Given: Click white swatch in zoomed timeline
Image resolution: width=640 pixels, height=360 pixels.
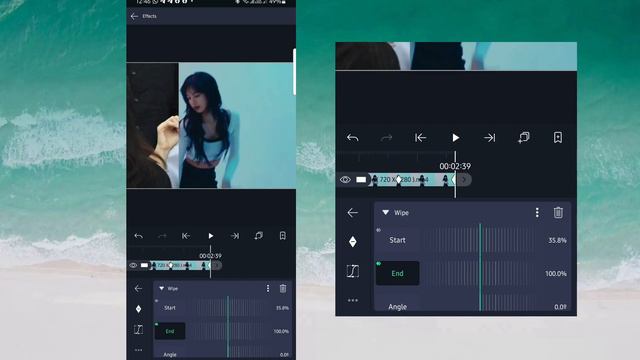Looking at the screenshot, I should point(361,180).
